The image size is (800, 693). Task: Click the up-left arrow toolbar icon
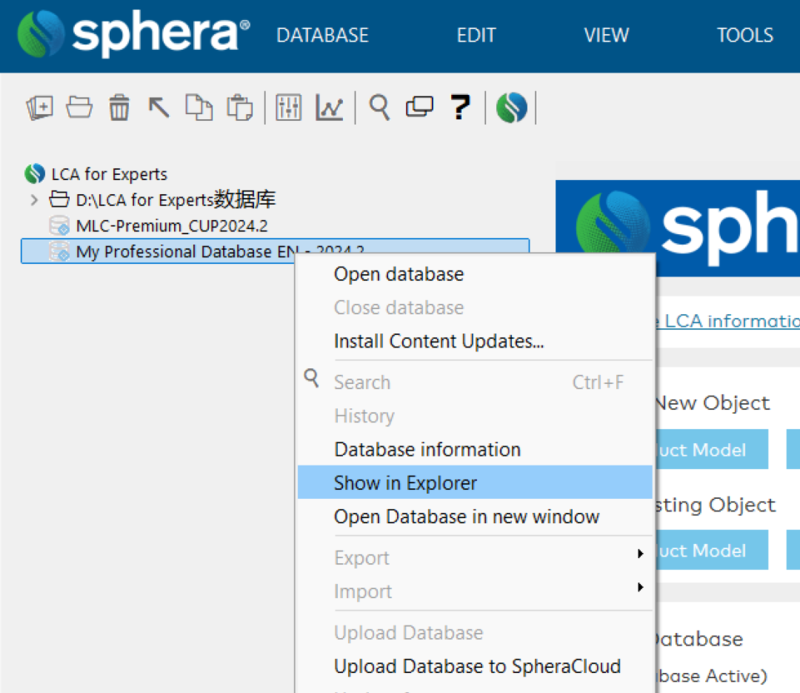pos(159,107)
